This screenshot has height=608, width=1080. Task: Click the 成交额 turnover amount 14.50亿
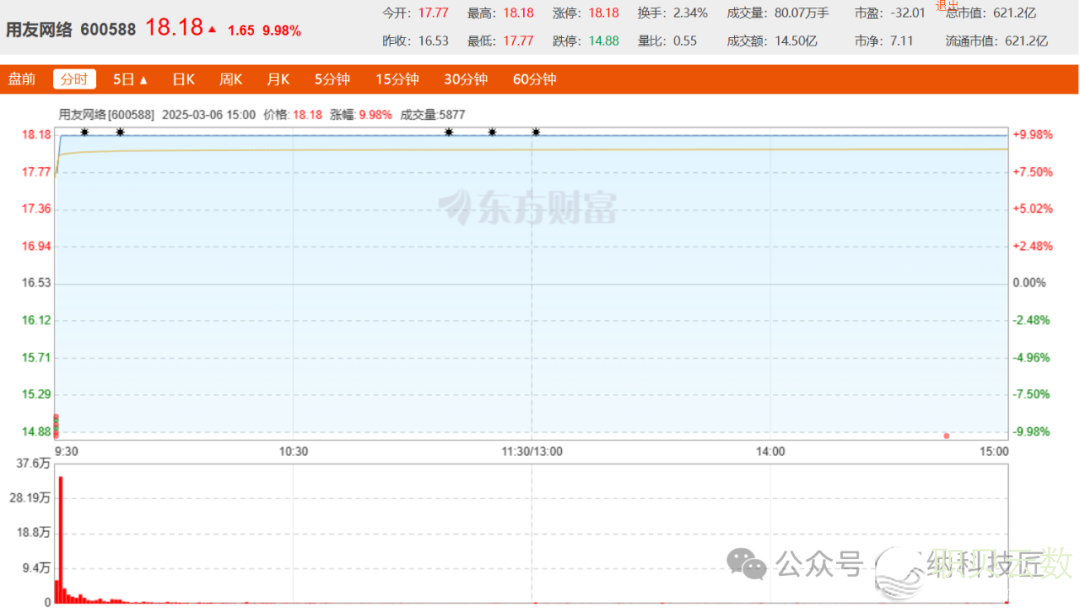pos(796,41)
